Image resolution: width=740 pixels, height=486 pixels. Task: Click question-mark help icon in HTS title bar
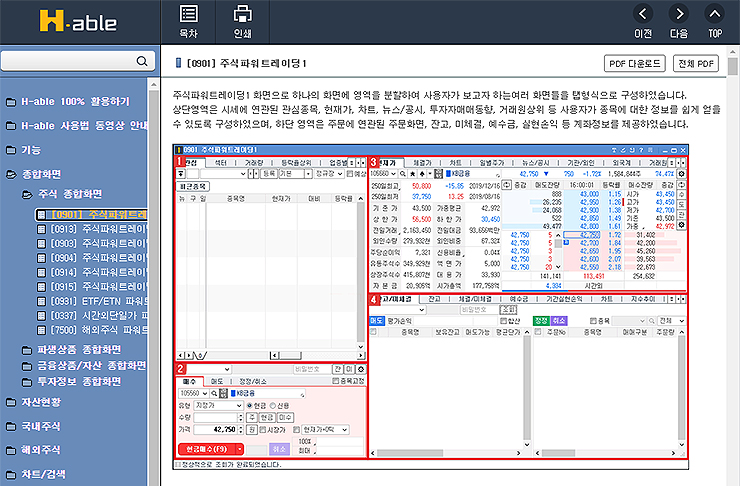click(641, 150)
